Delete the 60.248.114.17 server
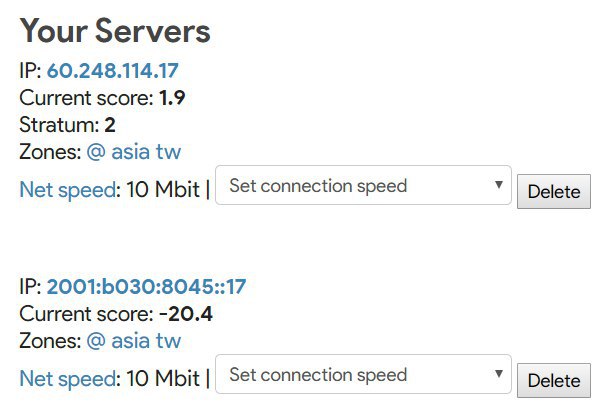The image size is (603, 412). tap(554, 191)
